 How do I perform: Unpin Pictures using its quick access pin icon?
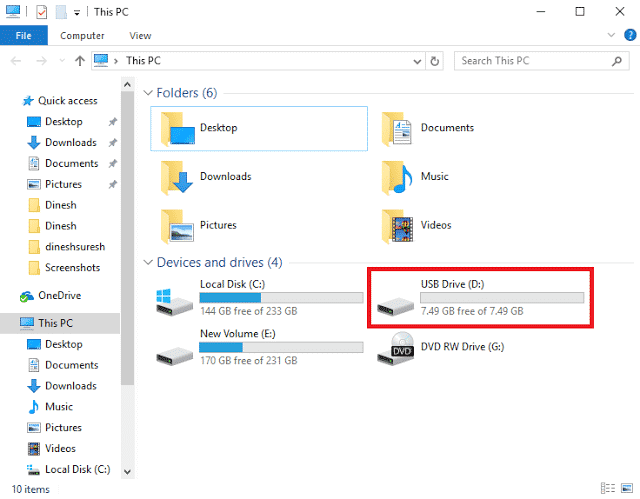pyautogui.click(x=113, y=184)
